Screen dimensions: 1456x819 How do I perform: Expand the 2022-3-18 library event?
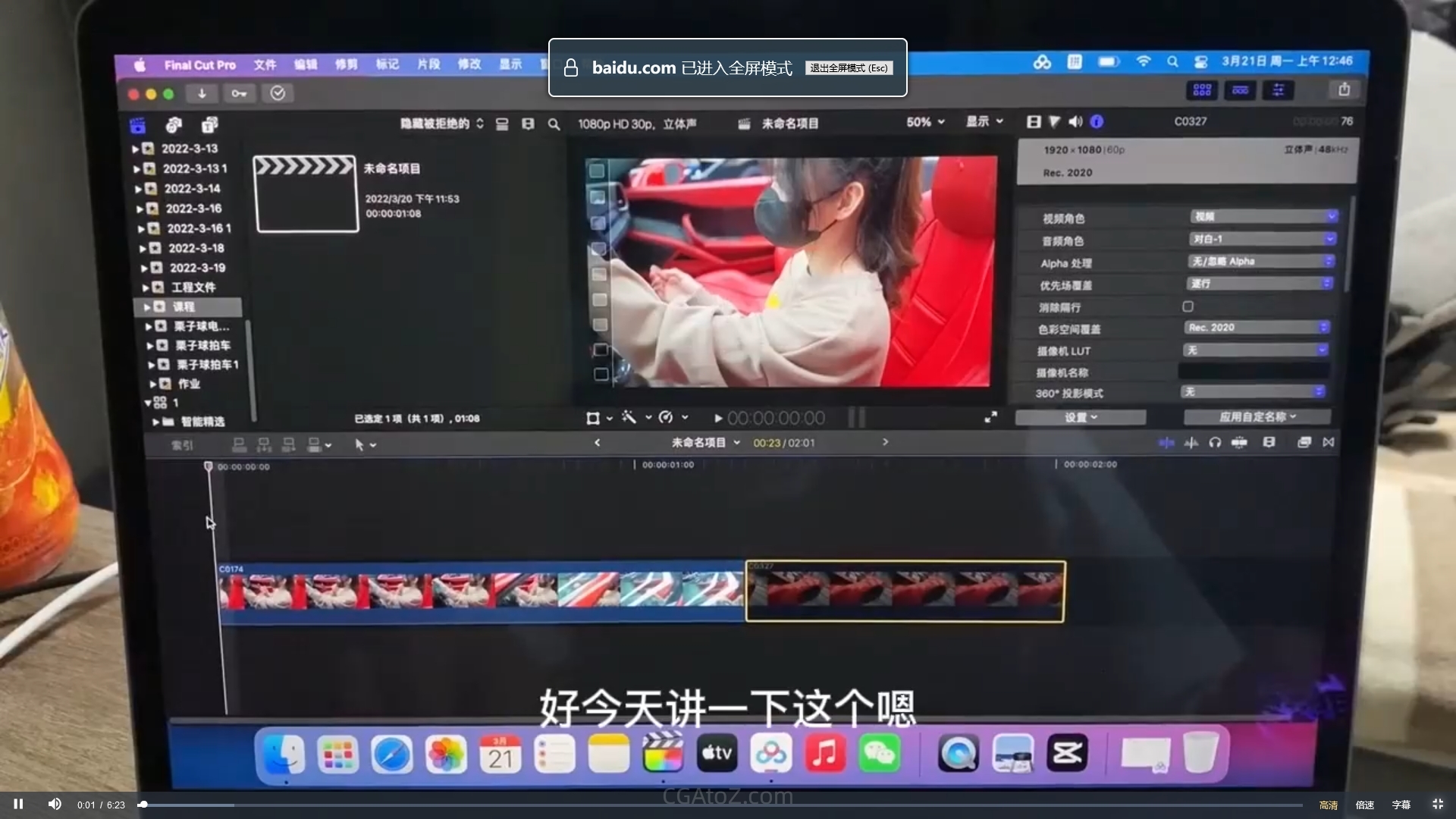point(143,248)
